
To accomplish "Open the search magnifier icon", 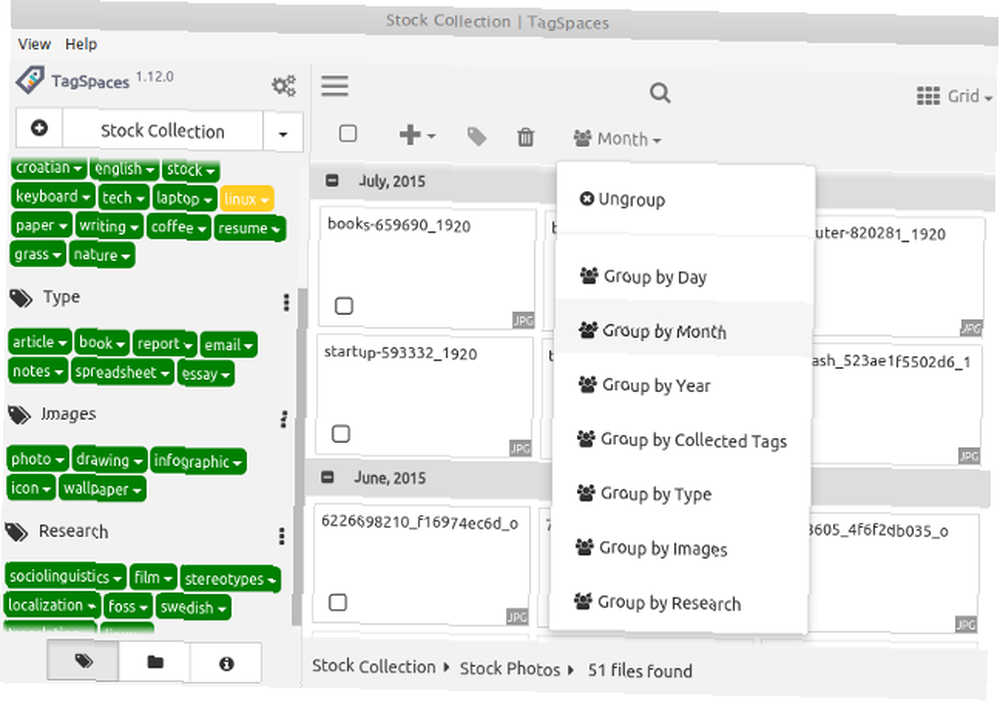I will click(660, 94).
